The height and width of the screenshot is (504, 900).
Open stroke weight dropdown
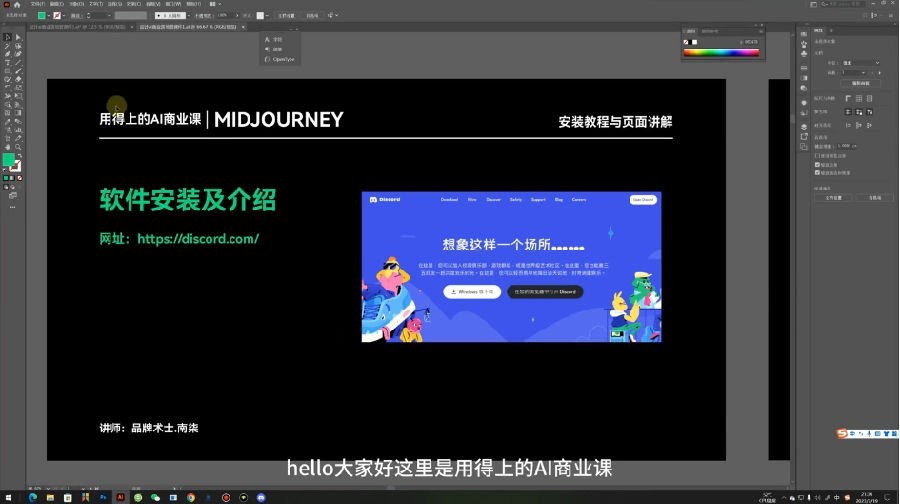(109, 15)
